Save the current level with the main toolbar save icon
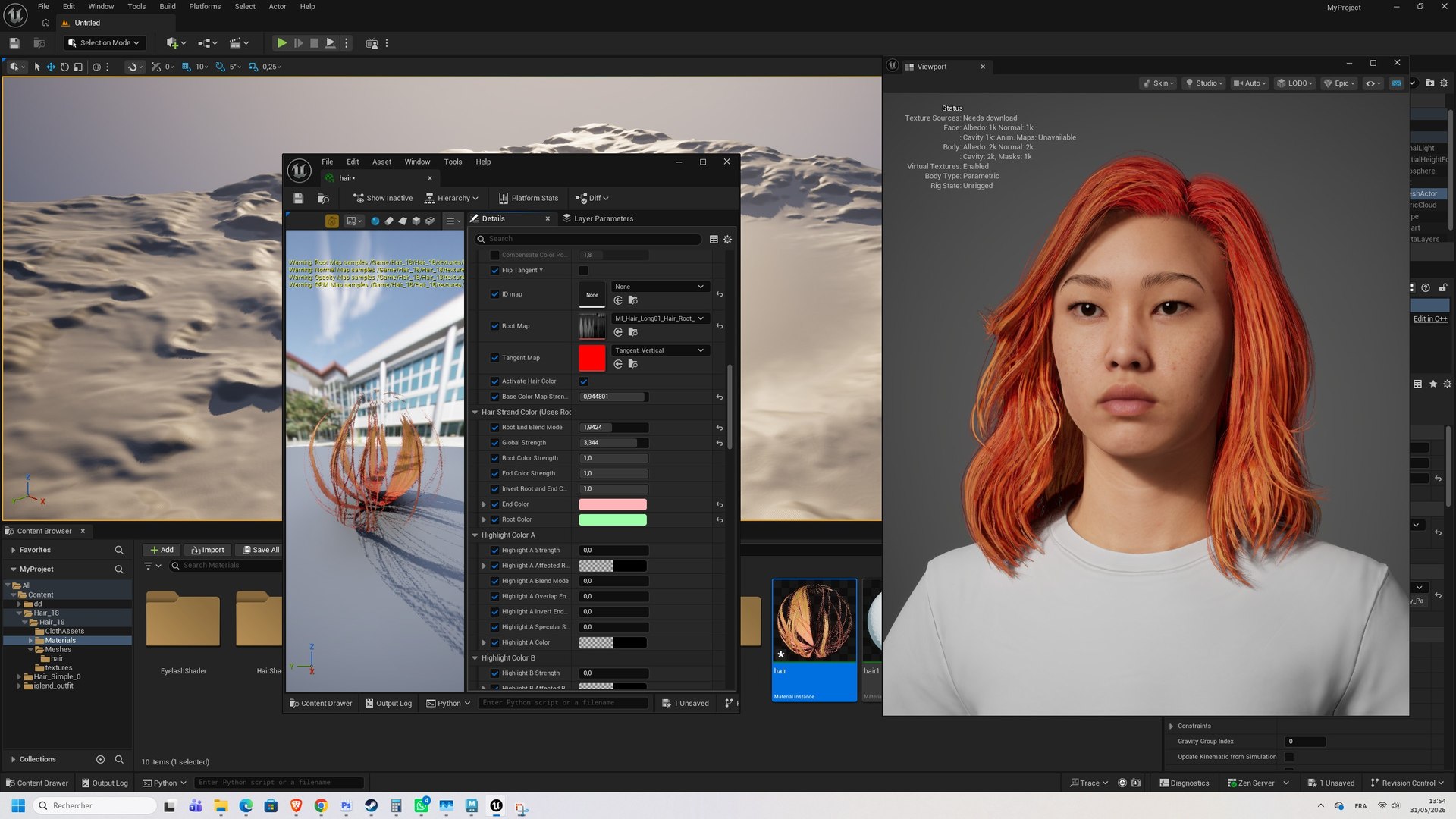Viewport: 1456px width, 819px height. pos(14,43)
